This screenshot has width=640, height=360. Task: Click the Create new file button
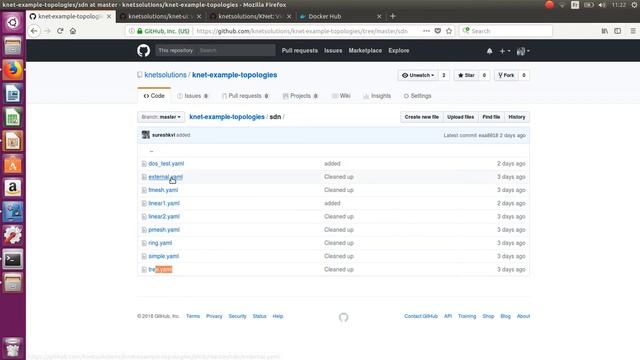[x=422, y=117]
